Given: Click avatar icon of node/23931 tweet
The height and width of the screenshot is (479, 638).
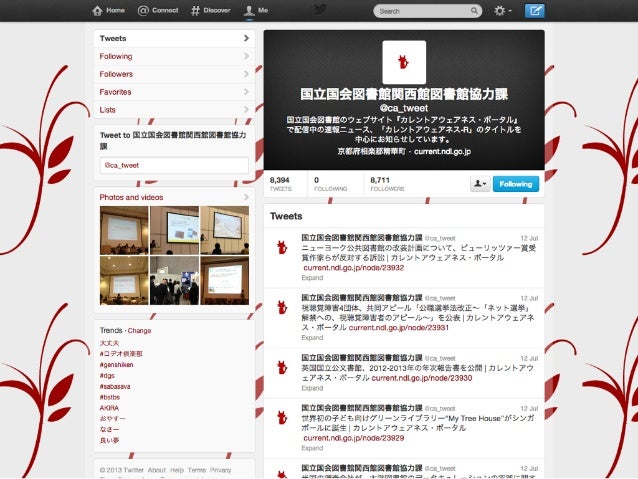Looking at the screenshot, I should (282, 307).
